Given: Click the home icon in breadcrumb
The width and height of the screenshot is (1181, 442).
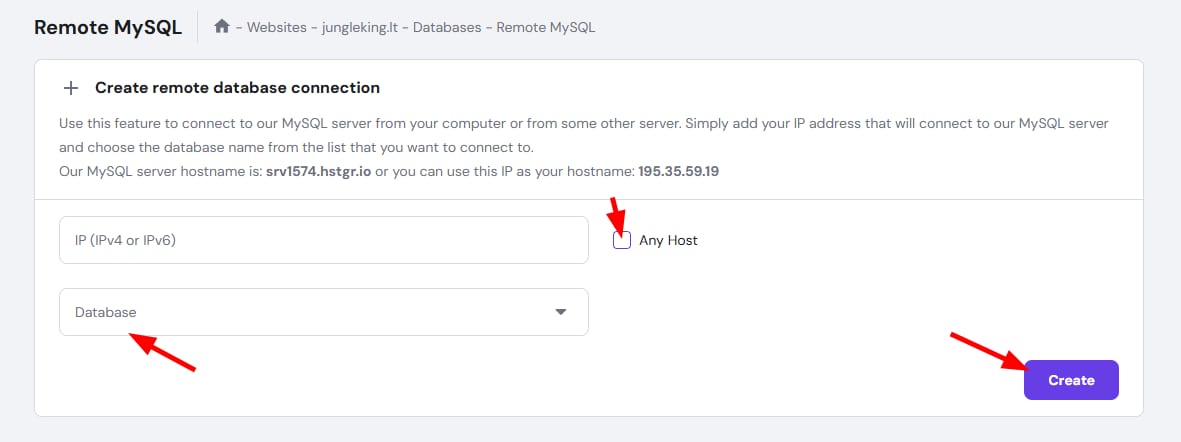Looking at the screenshot, I should point(221,27).
